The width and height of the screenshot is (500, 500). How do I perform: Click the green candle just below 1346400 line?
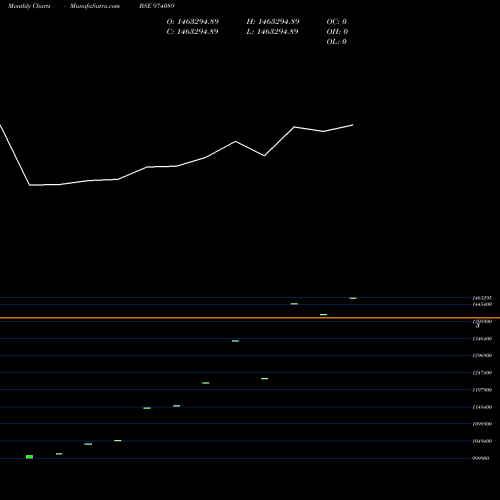tap(235, 341)
